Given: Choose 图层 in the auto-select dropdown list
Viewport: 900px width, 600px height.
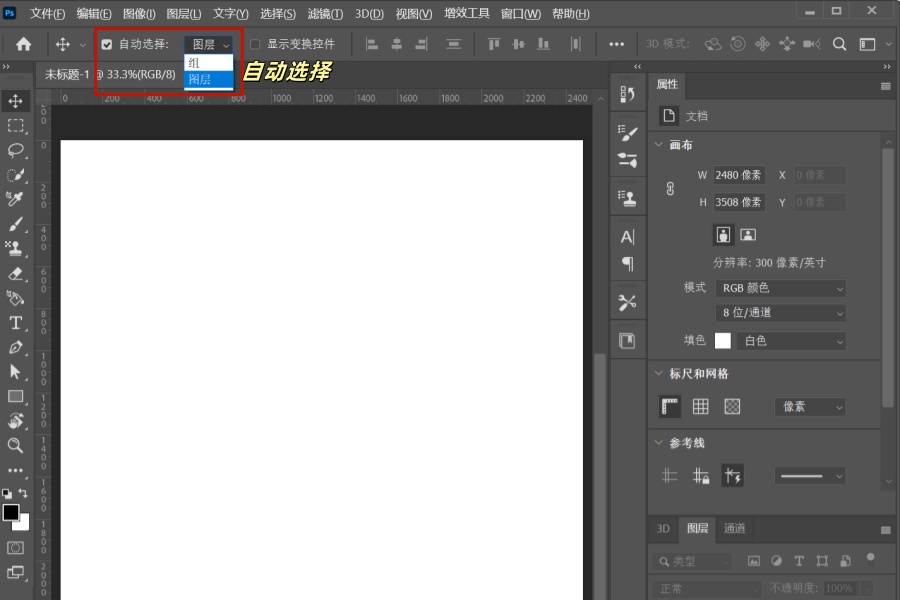Looking at the screenshot, I should pos(209,79).
